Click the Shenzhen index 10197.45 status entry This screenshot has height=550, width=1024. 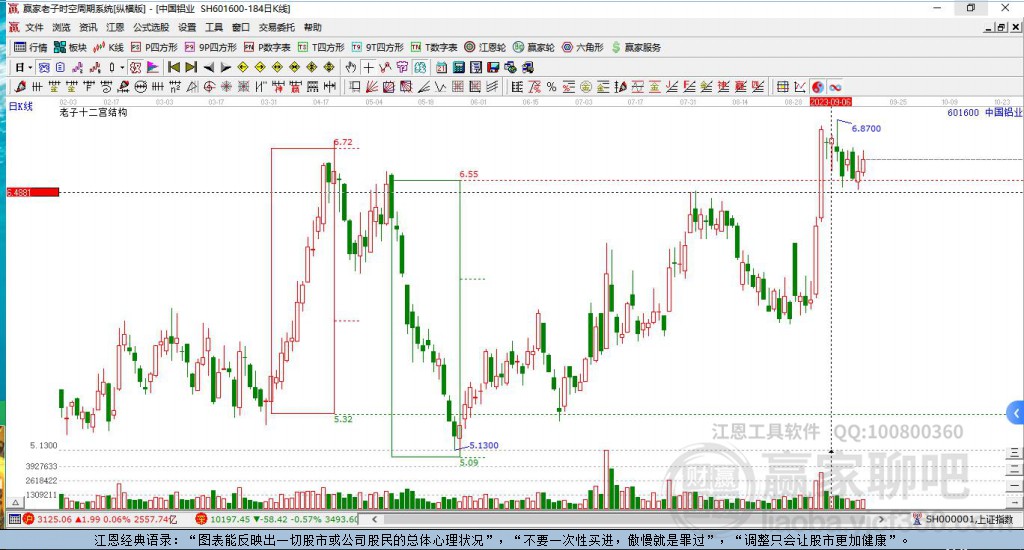coord(277,519)
